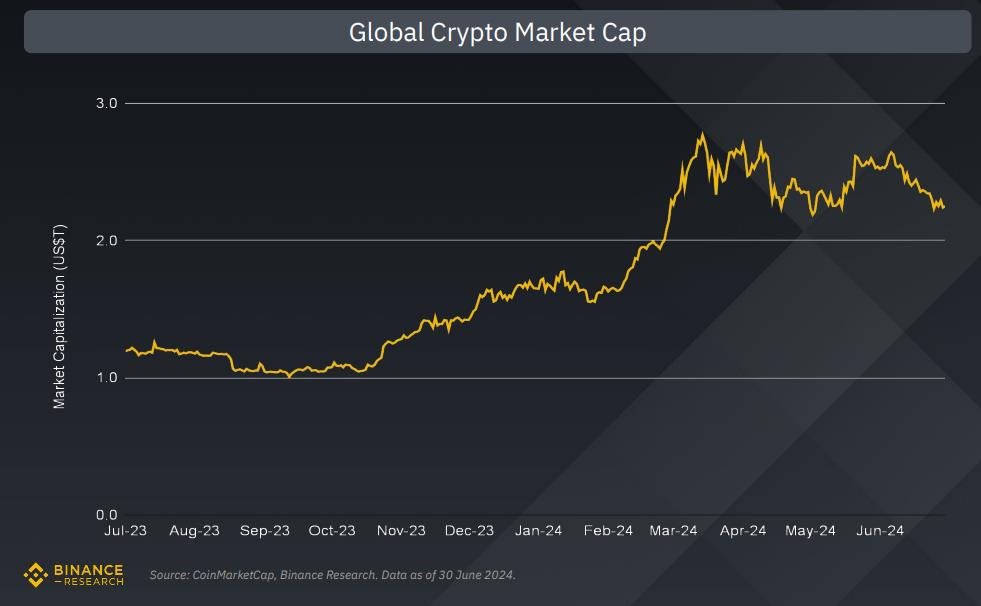Image resolution: width=981 pixels, height=606 pixels.
Task: Click the Binance diamond logo icon
Action: click(x=35, y=575)
